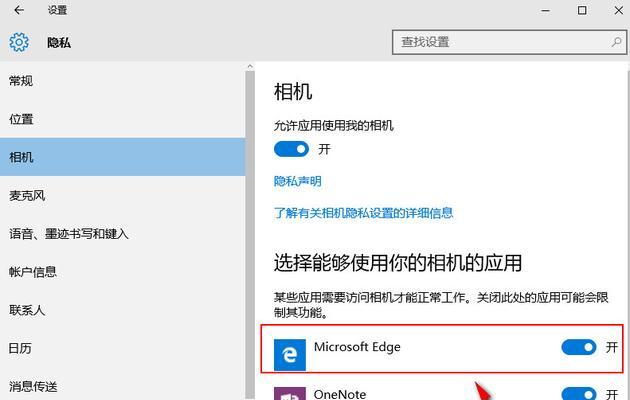
Task: Click the 隐私 title in the header
Action: click(x=59, y=43)
